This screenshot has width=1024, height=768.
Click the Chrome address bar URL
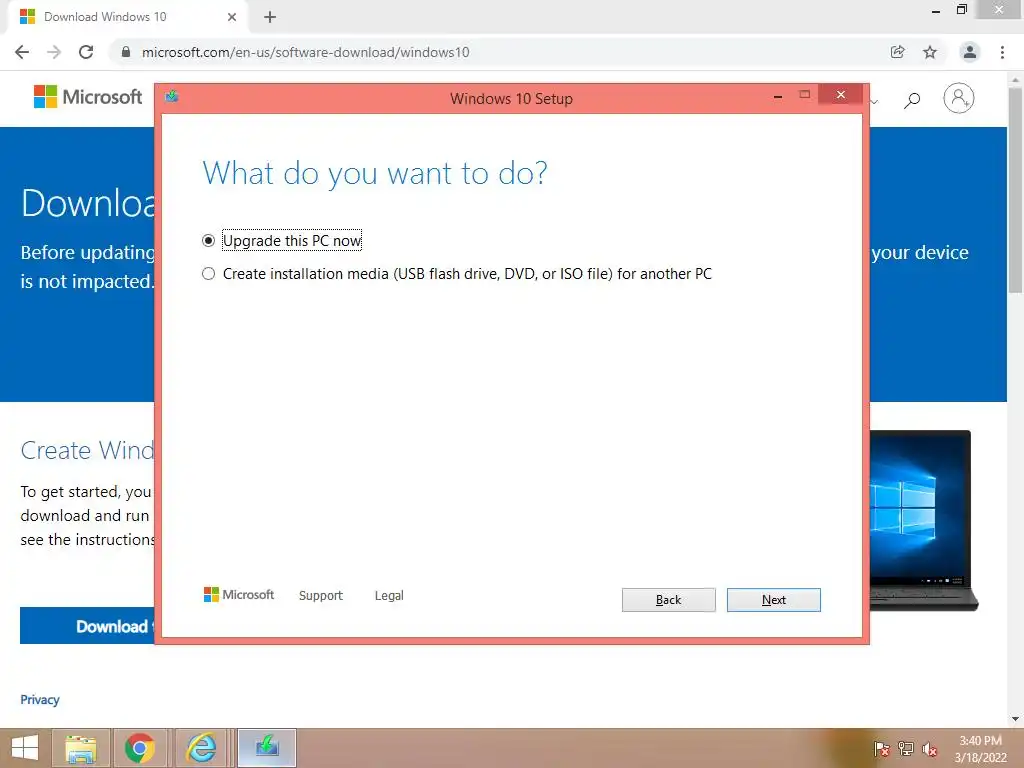point(306,52)
